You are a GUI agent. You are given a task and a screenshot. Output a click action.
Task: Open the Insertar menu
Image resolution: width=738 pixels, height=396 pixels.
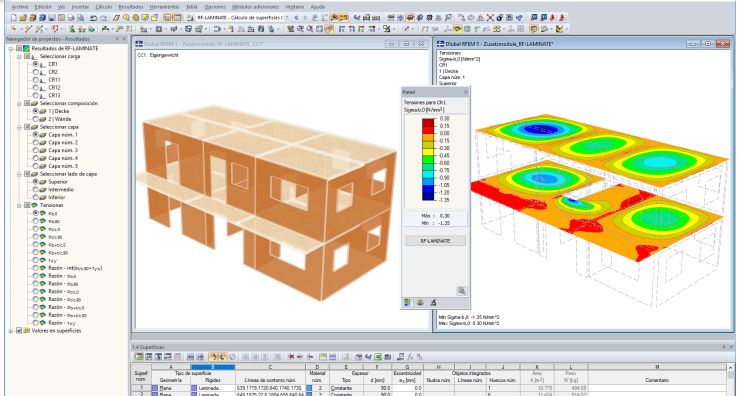pyautogui.click(x=80, y=7)
